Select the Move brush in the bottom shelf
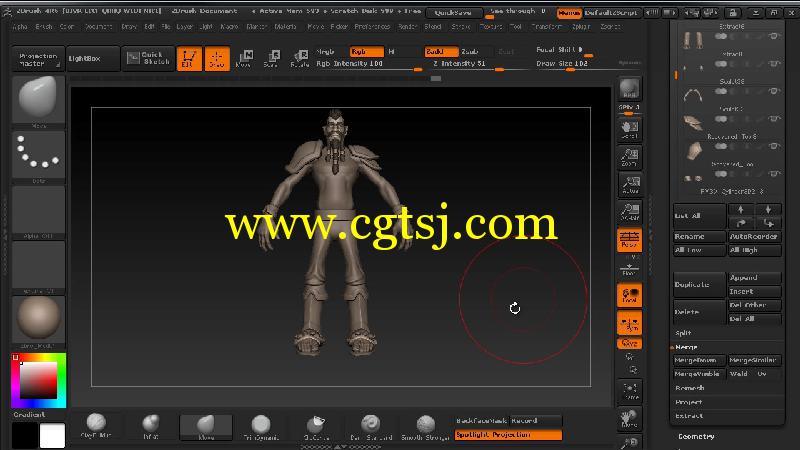Screen dimensions: 800x450 206,427
